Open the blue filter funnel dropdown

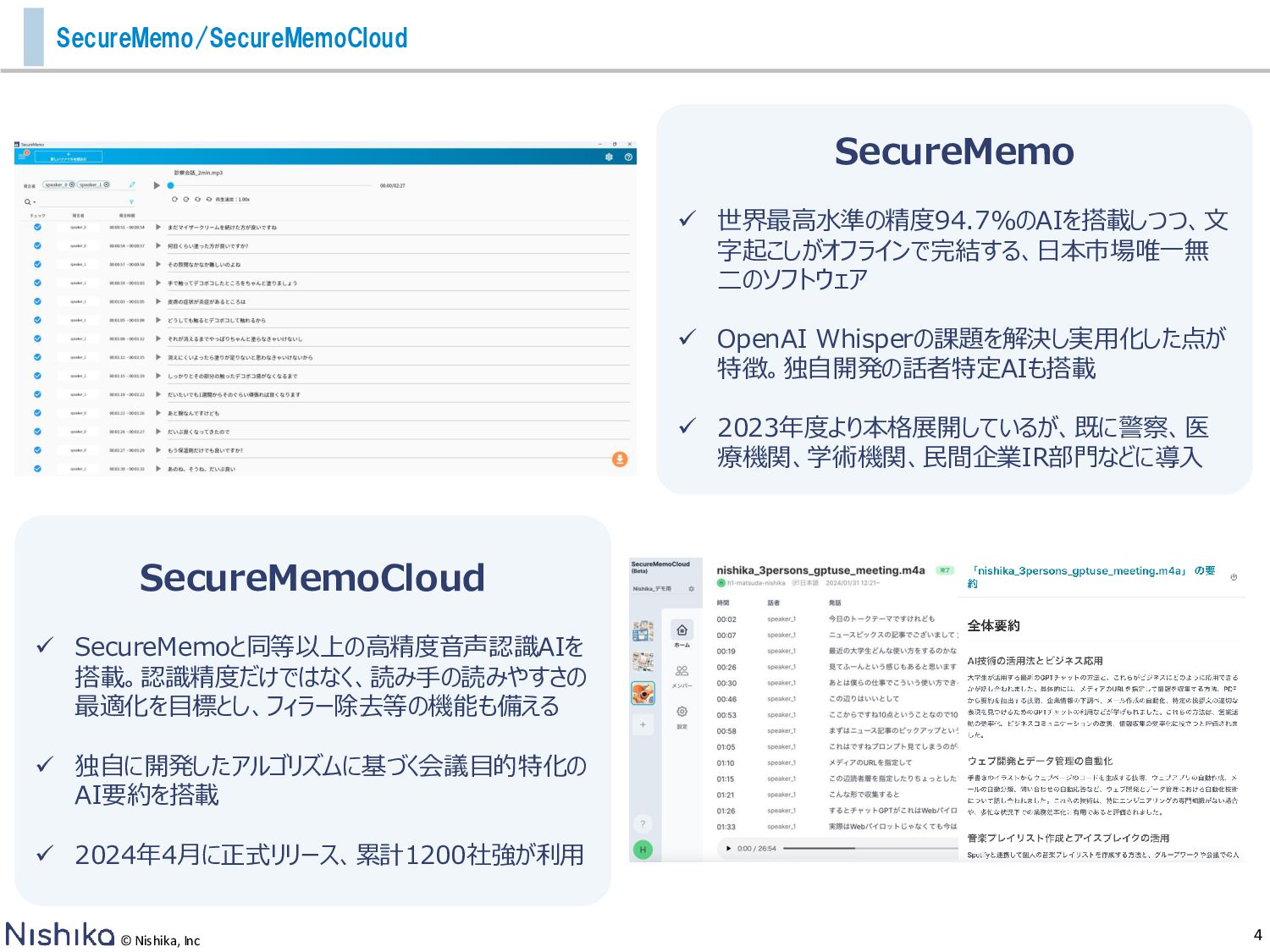131,201
